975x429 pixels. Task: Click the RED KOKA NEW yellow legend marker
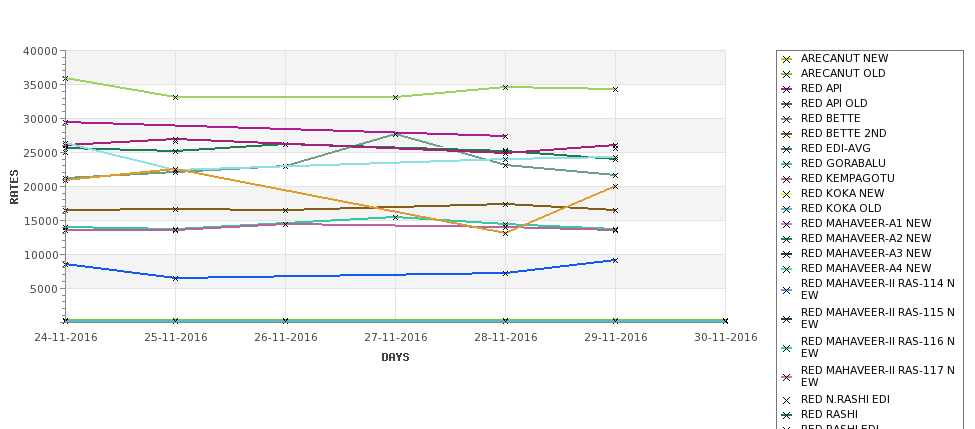click(x=786, y=195)
